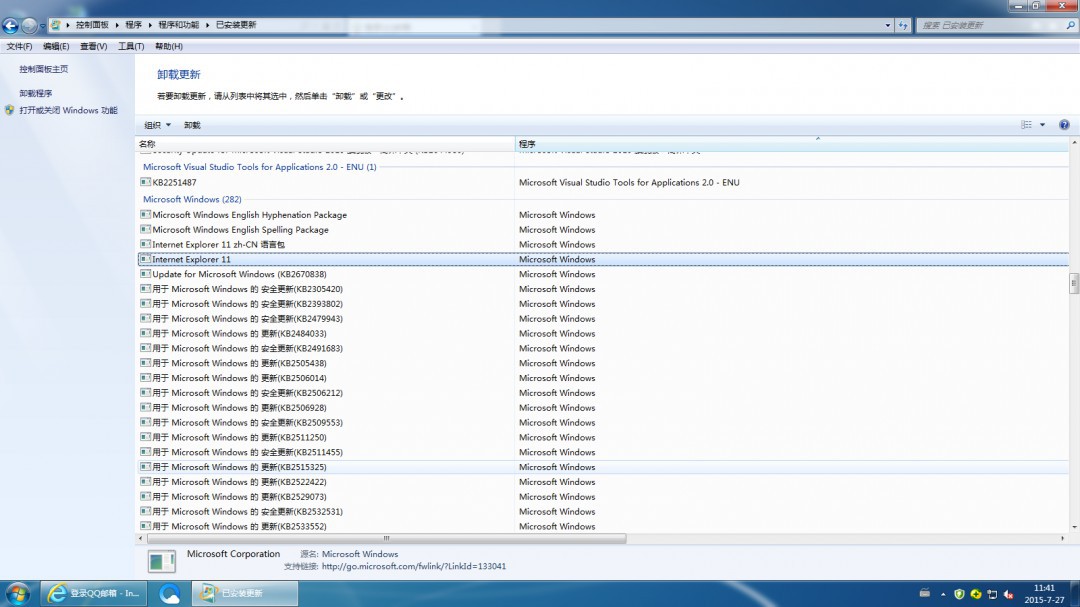Open the 组织 dropdown

point(157,125)
